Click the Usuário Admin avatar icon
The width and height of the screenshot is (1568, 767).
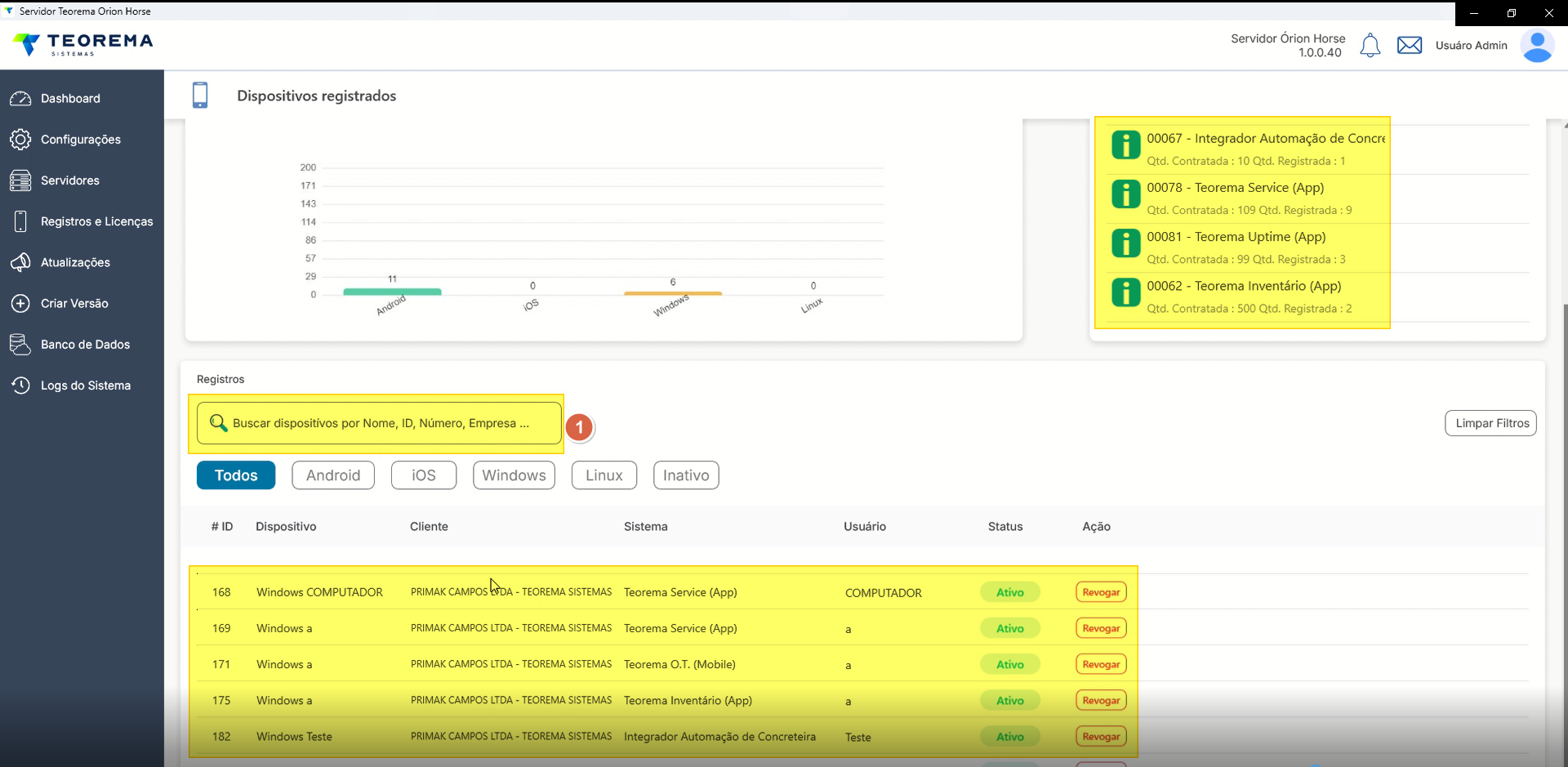point(1537,47)
